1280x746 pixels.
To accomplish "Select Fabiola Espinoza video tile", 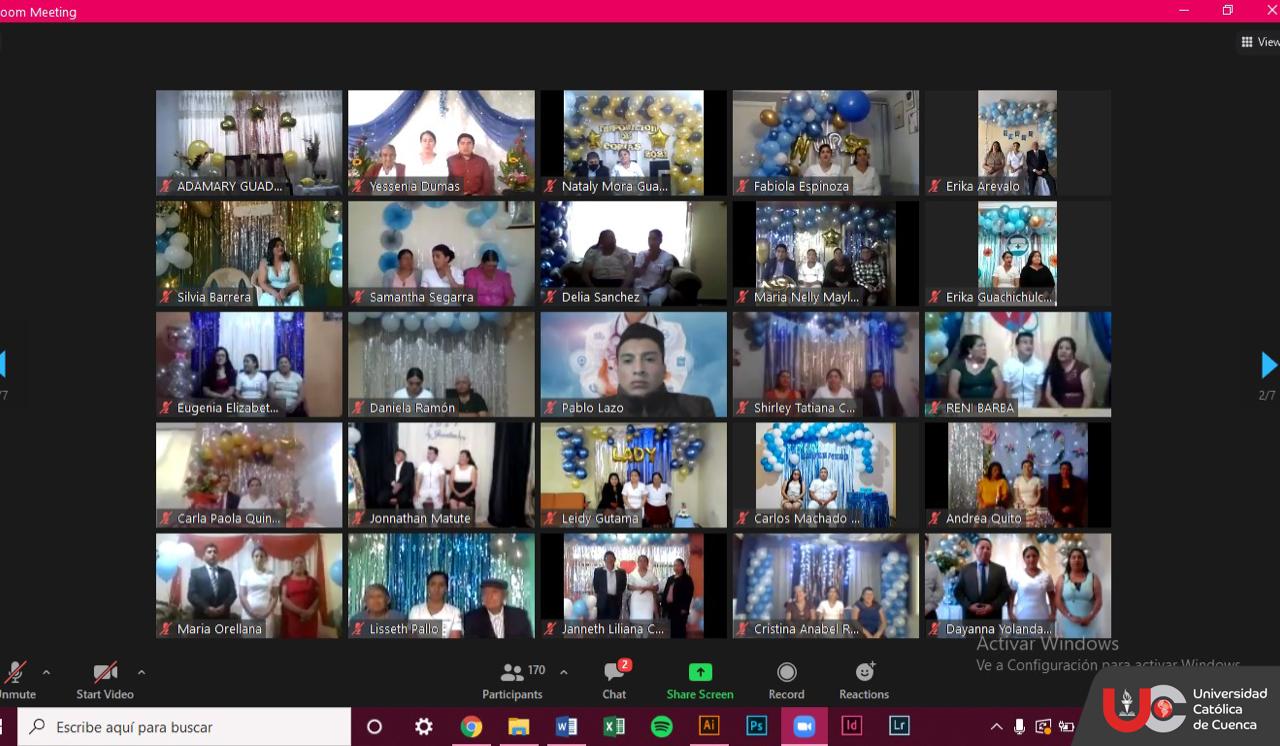I will [x=826, y=143].
